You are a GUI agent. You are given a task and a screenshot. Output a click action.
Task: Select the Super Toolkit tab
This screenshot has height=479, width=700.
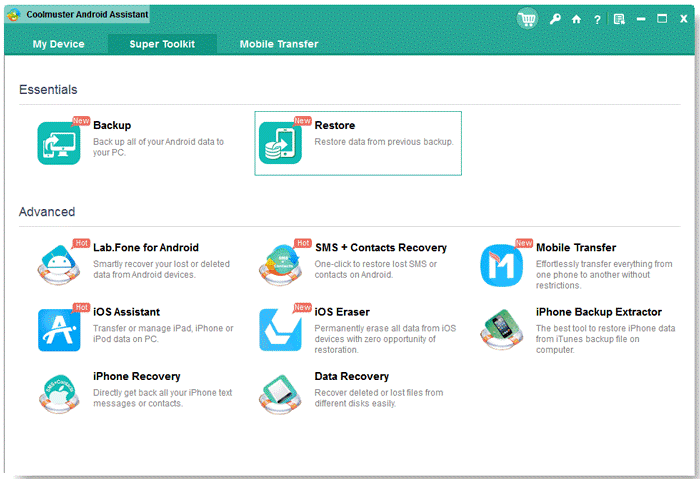tap(160, 44)
